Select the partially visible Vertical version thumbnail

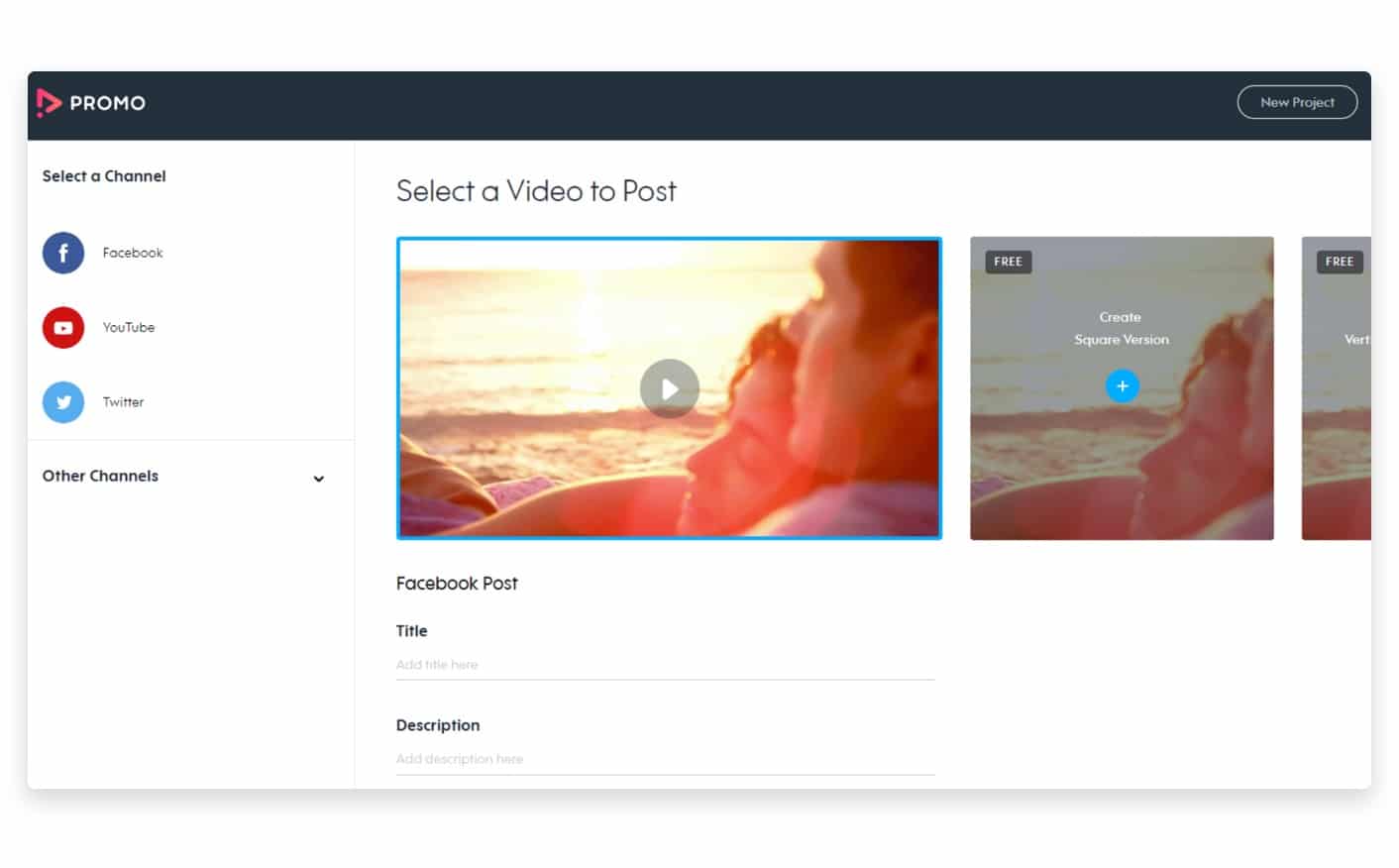click(x=1337, y=388)
